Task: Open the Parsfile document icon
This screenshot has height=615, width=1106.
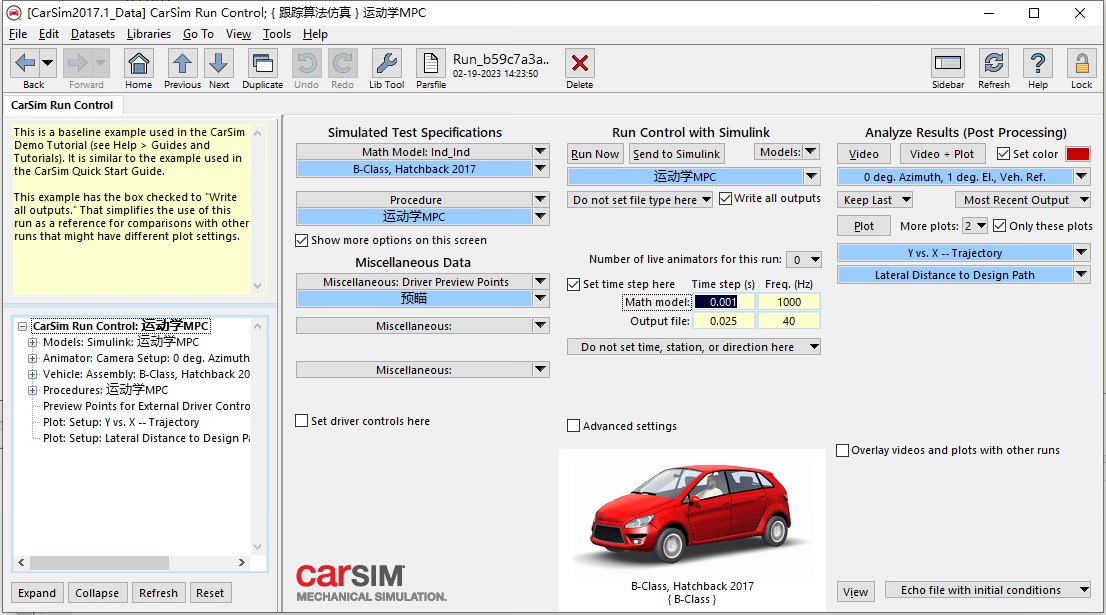Action: click(430, 63)
